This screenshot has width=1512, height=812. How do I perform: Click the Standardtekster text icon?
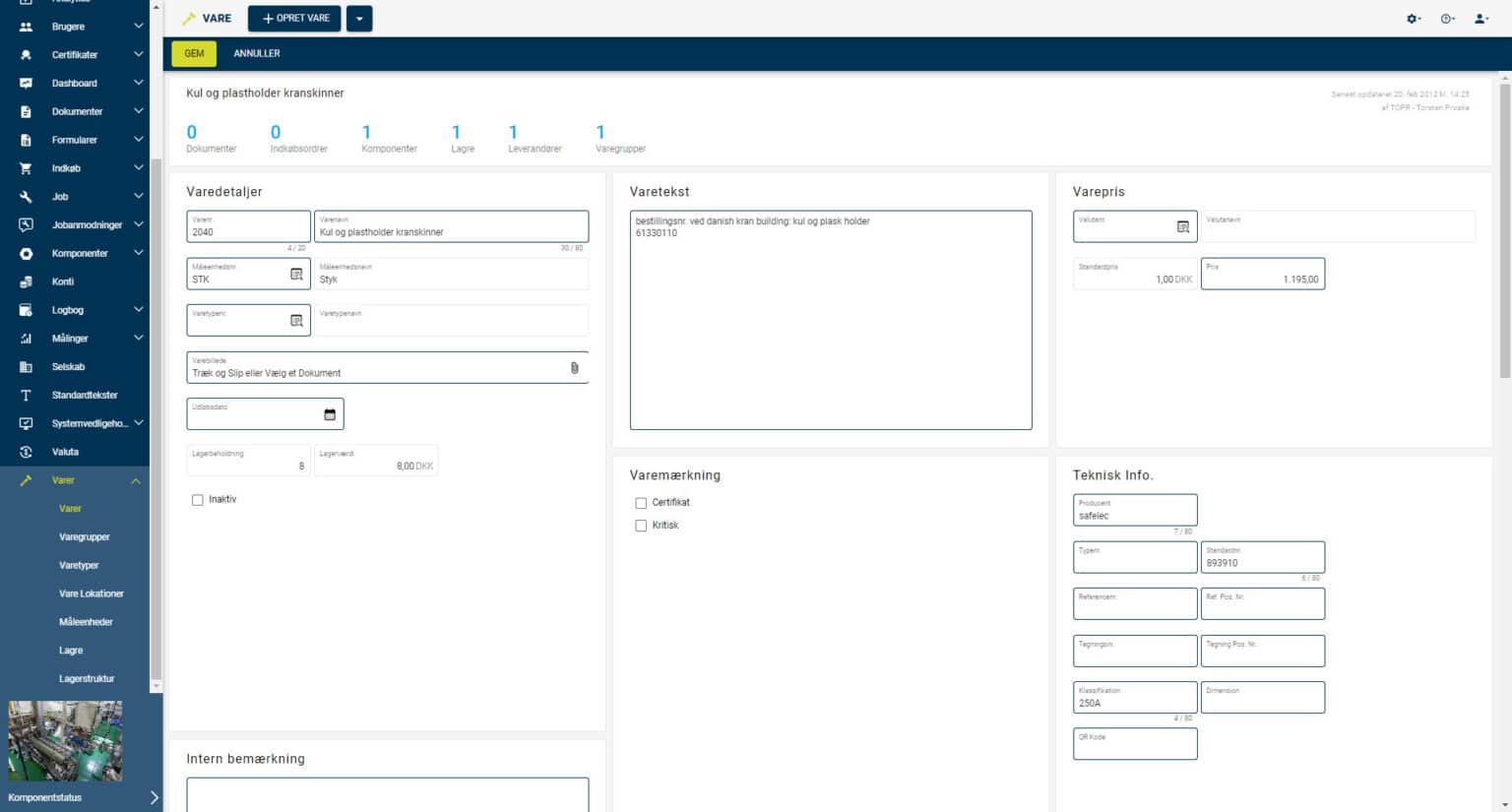tap(26, 396)
